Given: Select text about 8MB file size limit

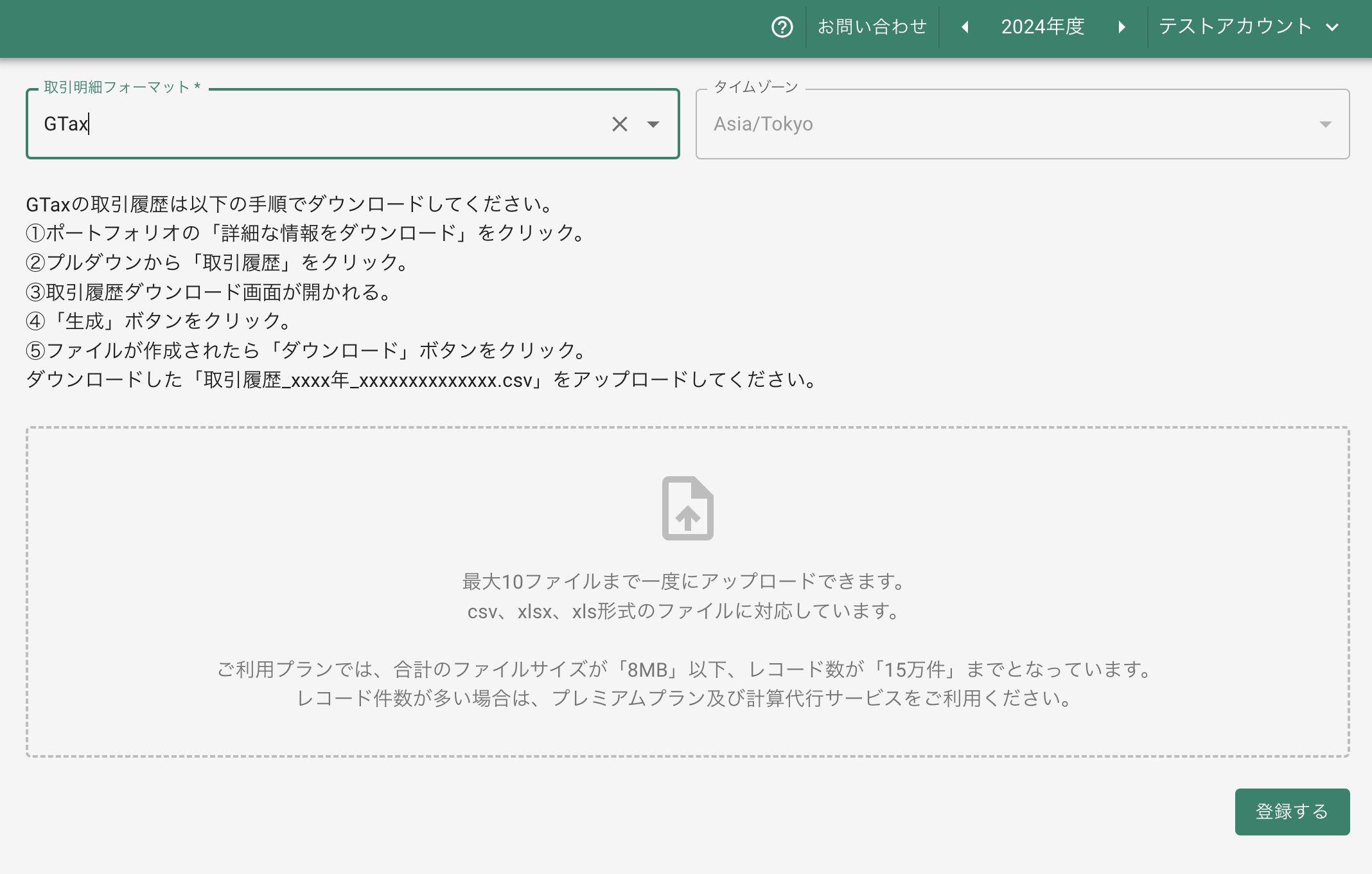Looking at the screenshot, I should pyautogui.click(x=686, y=670).
